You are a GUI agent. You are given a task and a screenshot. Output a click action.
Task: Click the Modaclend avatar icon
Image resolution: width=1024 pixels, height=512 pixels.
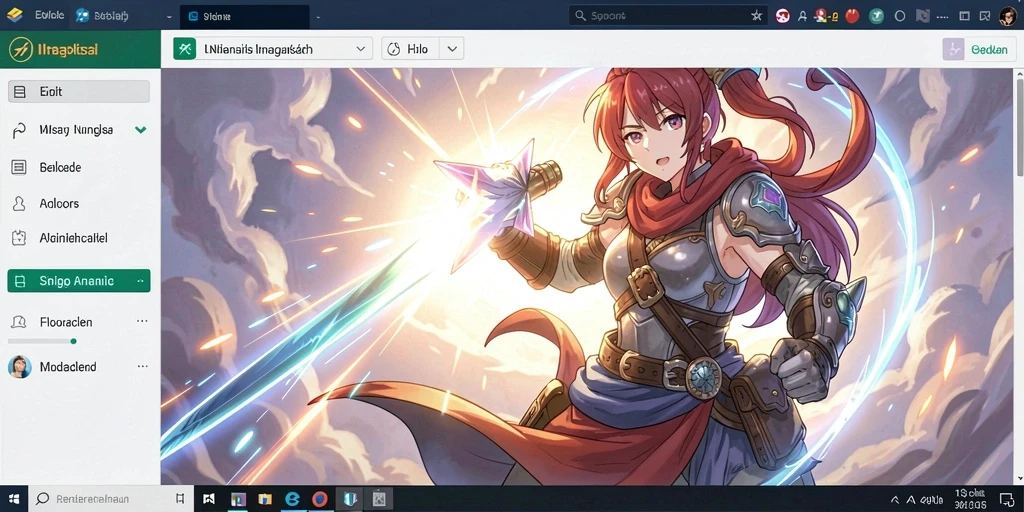coord(19,367)
